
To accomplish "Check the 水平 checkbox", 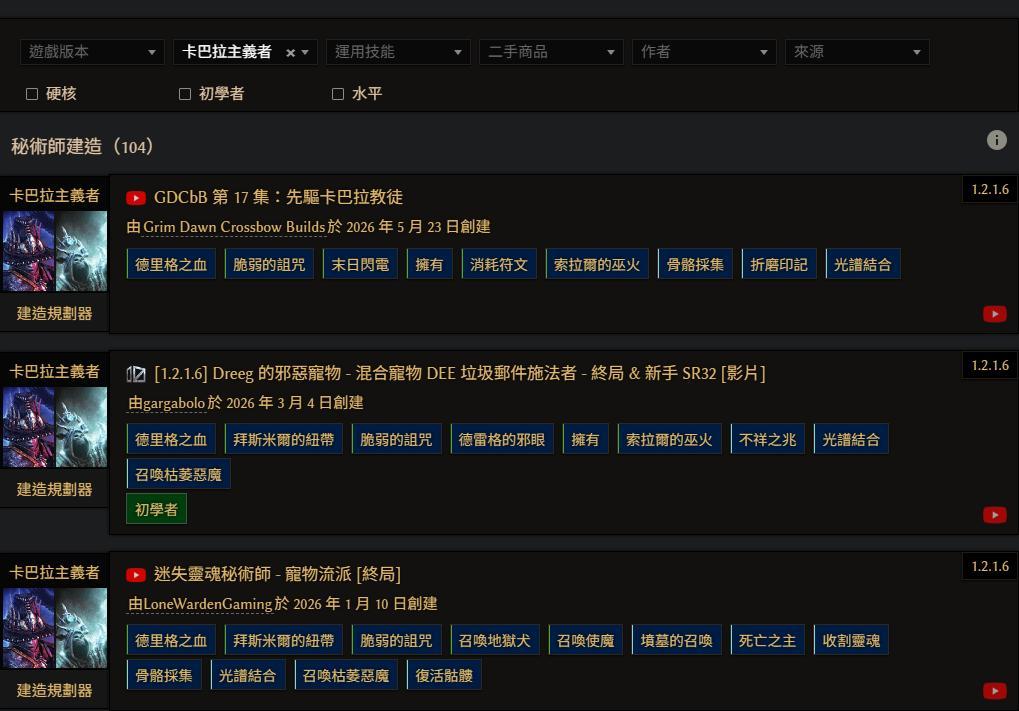I will (338, 94).
